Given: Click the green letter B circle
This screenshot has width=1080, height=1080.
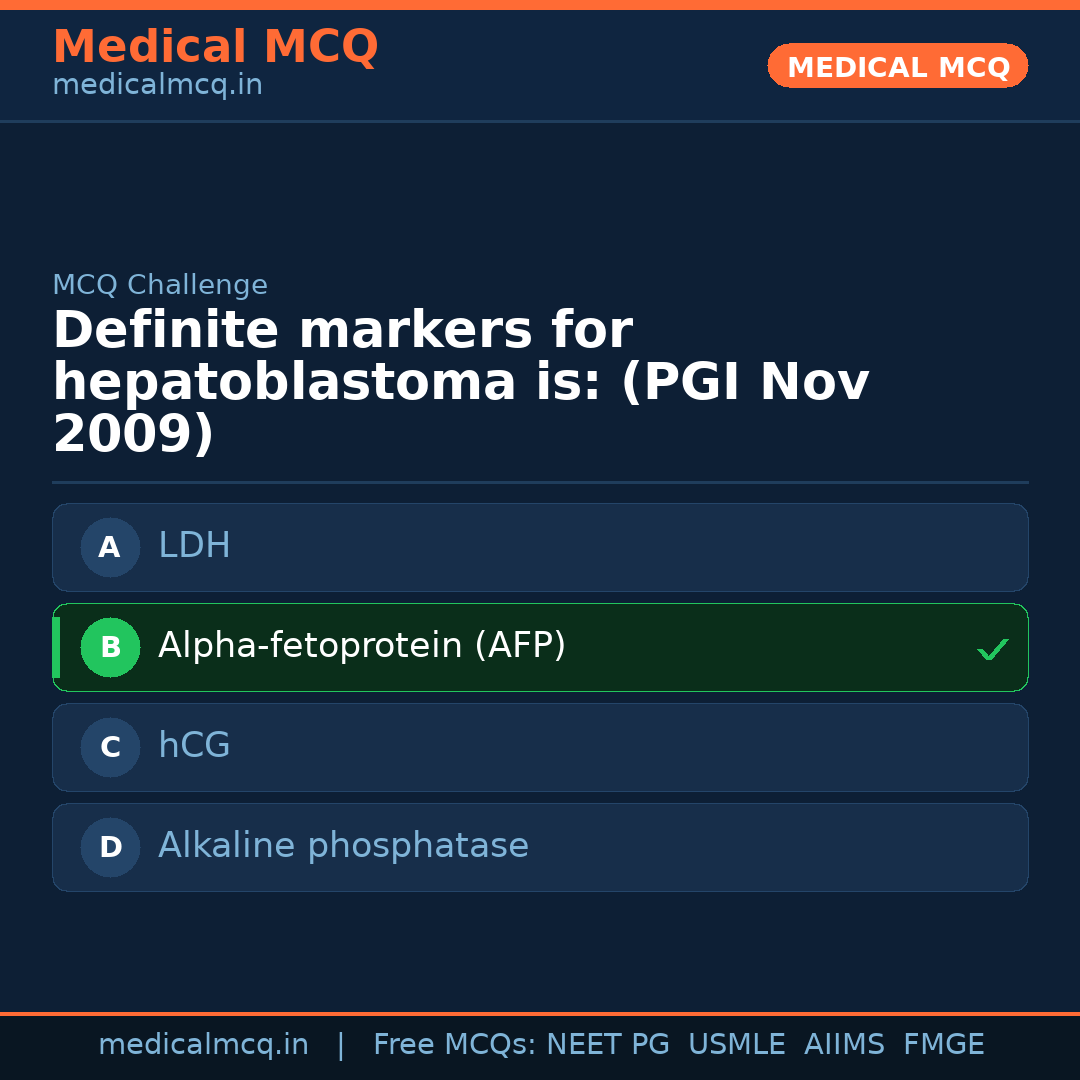Looking at the screenshot, I should point(110,647).
